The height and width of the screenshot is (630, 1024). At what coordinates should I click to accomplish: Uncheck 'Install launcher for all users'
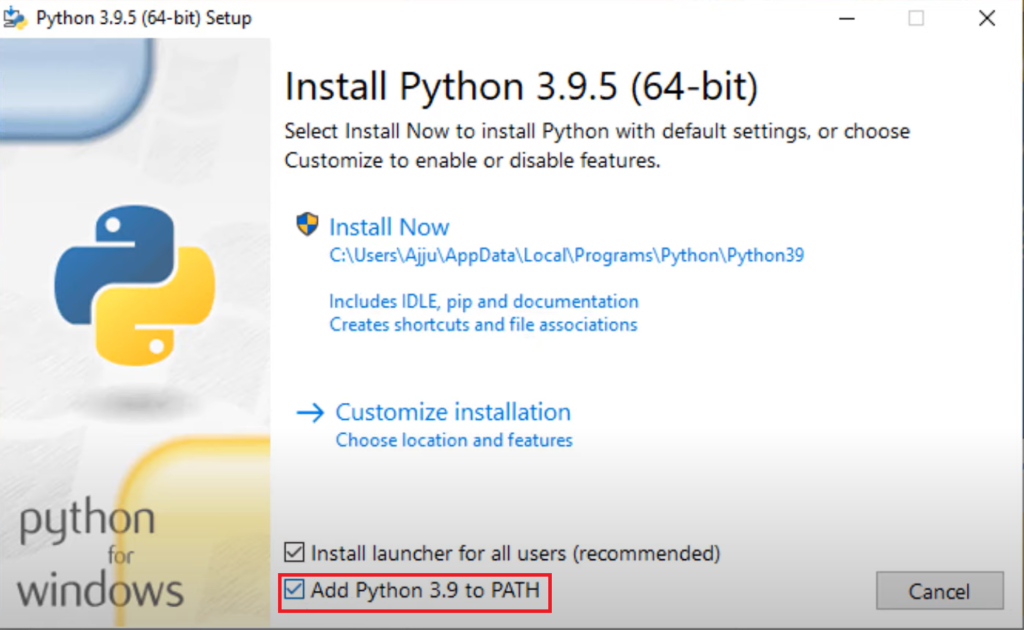tap(293, 553)
